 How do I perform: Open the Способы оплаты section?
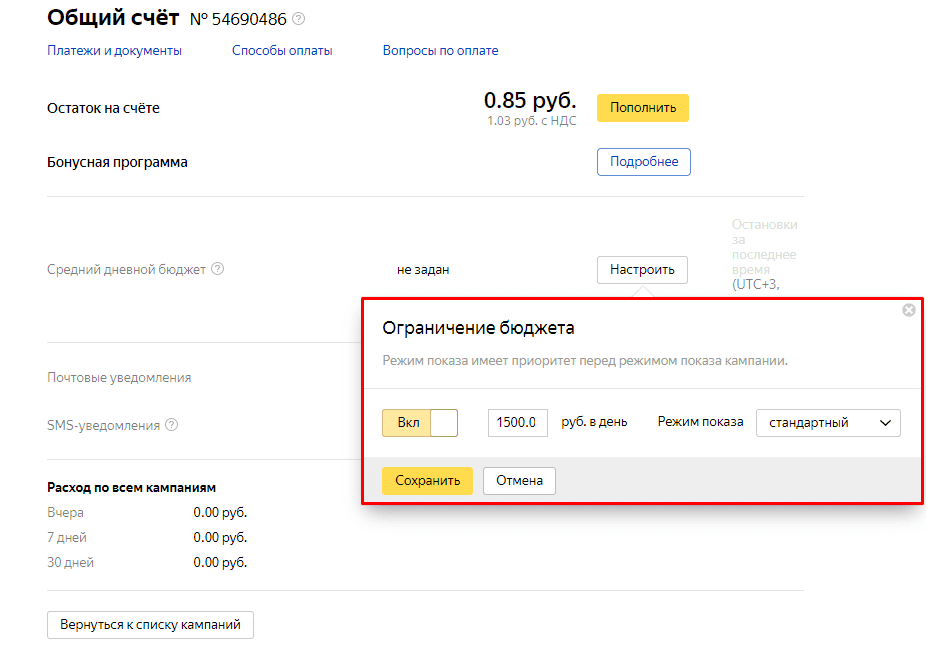[x=283, y=50]
